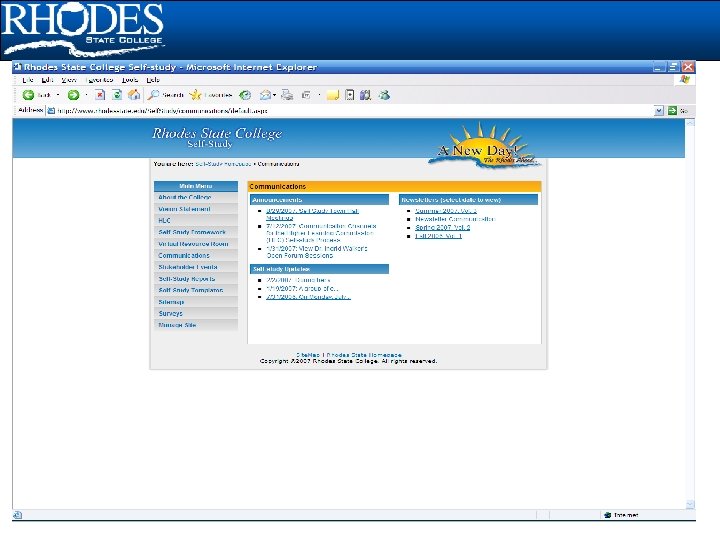Open the Spring 2007 Vol. 2 newsletter
Screen dimensions: 720x540
442,227
